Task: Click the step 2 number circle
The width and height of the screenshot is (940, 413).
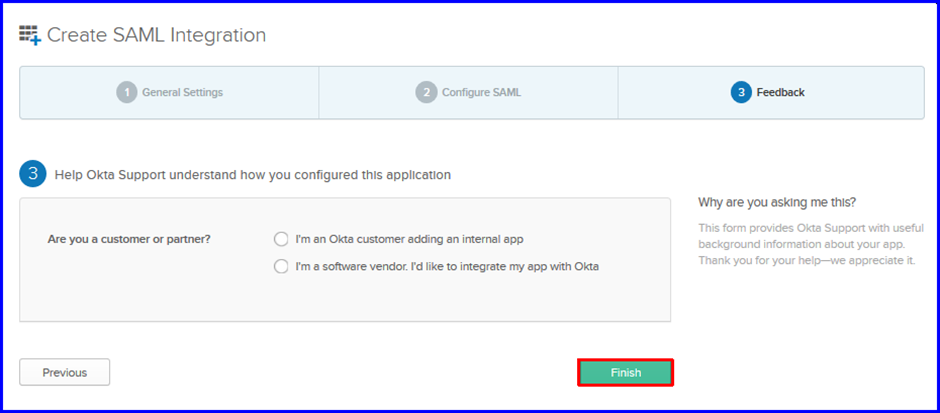Action: coord(426,93)
